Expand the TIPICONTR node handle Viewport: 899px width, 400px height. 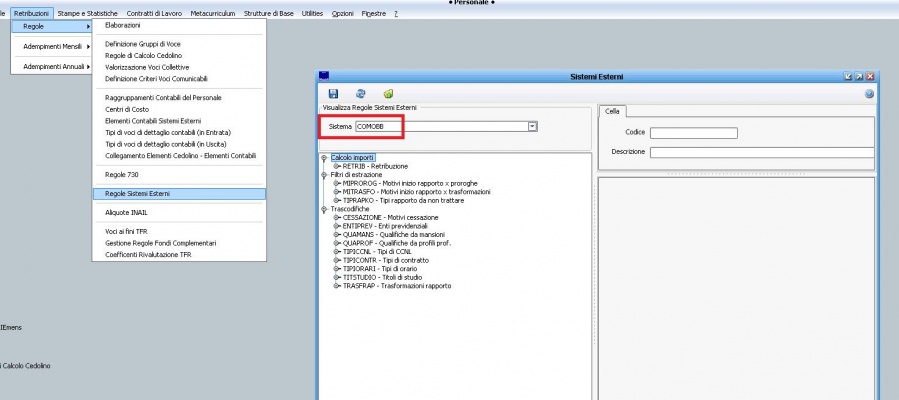(x=337, y=260)
